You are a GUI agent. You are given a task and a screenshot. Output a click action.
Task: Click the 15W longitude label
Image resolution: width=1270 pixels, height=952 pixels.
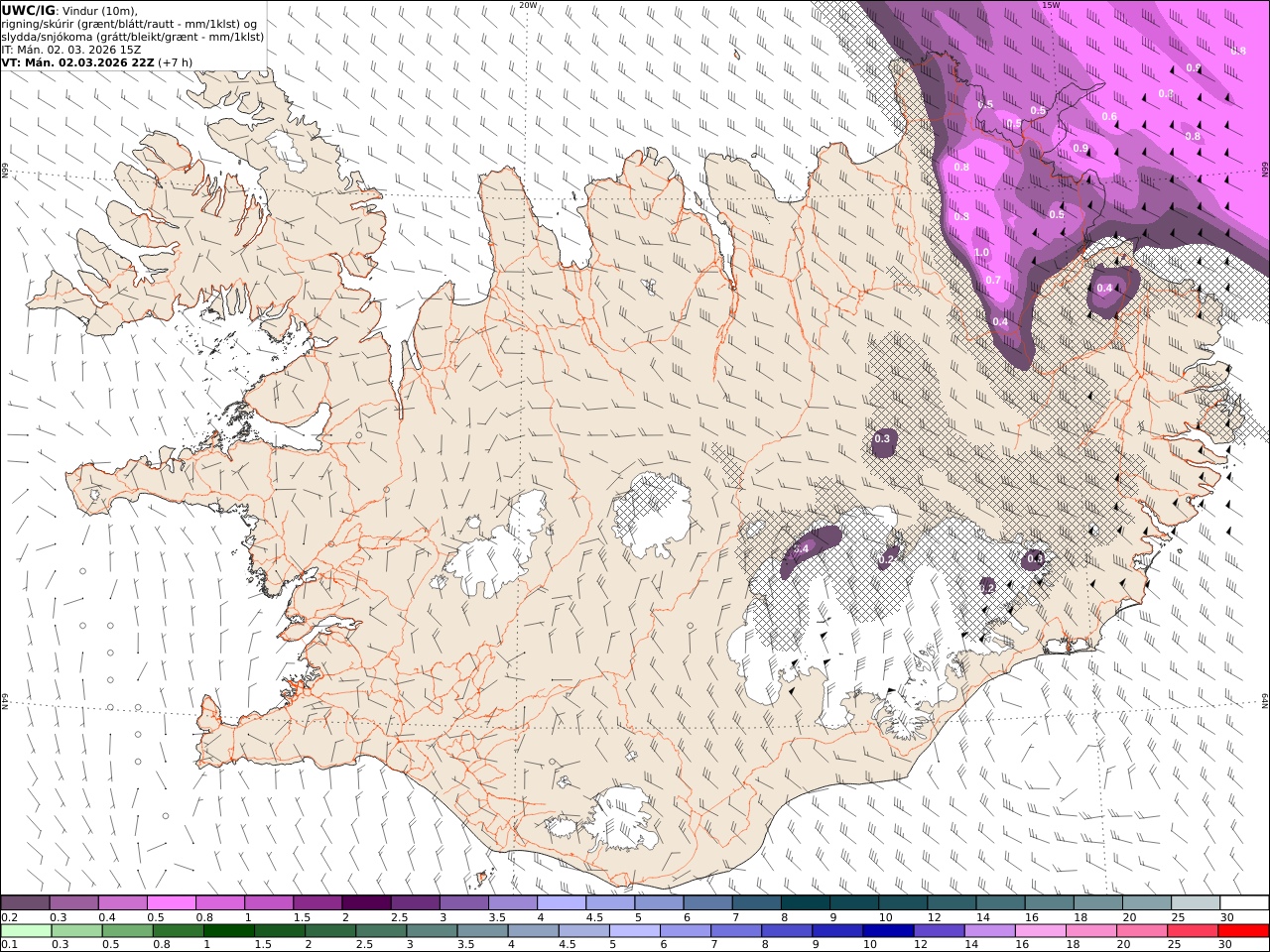(1051, 5)
